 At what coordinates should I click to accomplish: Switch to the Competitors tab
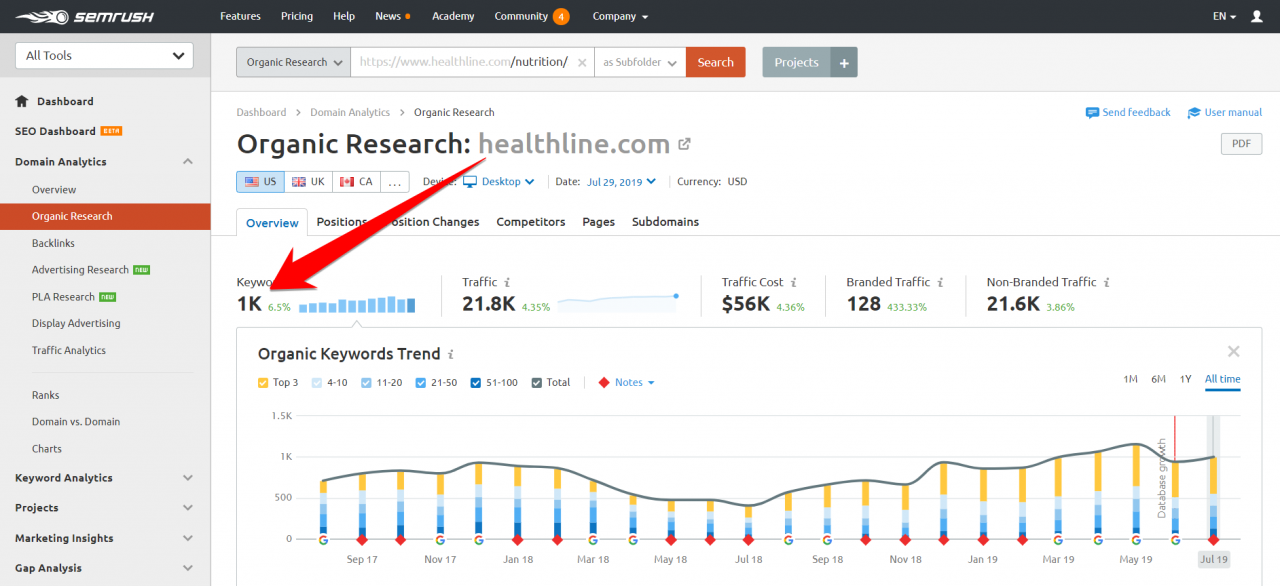pyautogui.click(x=531, y=222)
